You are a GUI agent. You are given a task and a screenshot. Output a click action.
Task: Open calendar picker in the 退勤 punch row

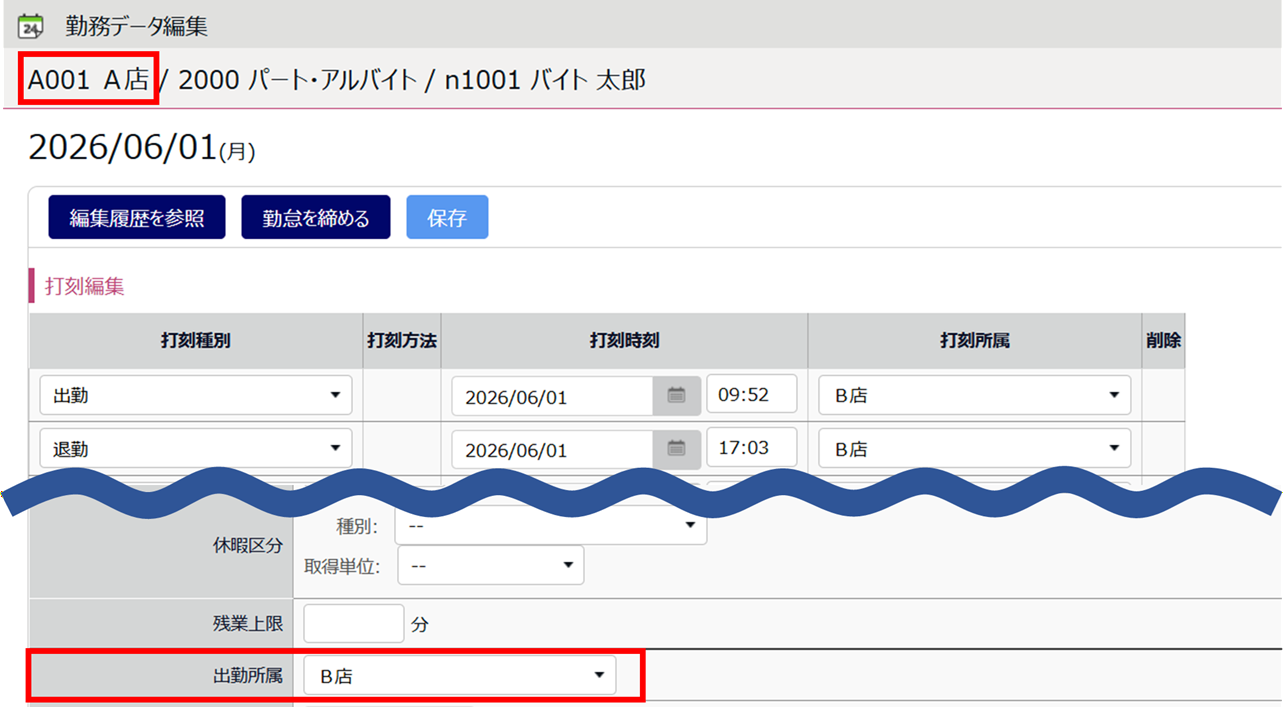[676, 449]
